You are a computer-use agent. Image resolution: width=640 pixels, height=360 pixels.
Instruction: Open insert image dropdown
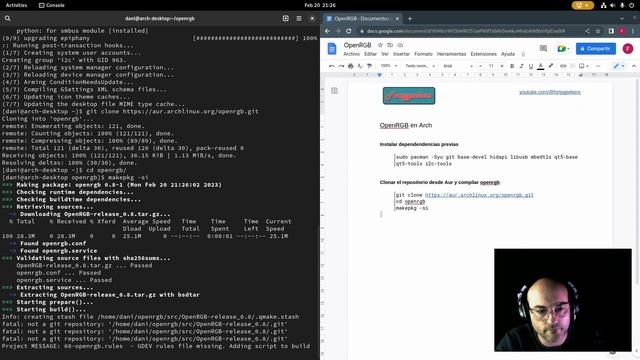click(x=583, y=66)
